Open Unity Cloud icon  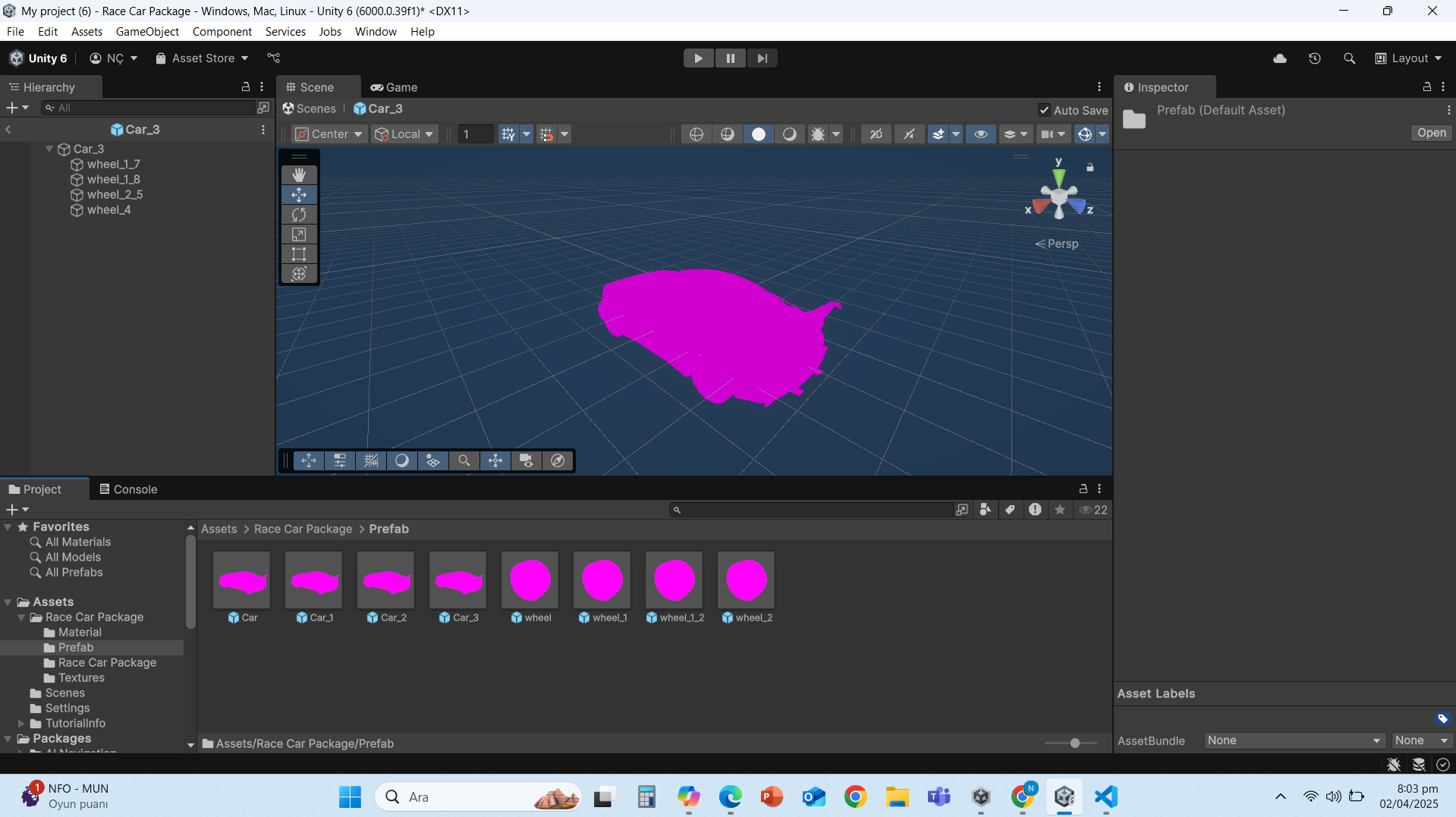tap(1280, 58)
